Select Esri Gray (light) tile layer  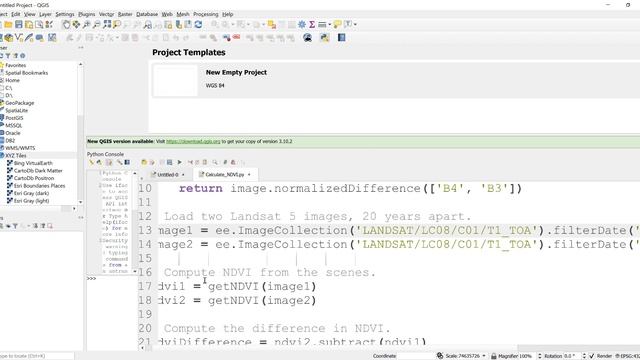tap(31, 201)
